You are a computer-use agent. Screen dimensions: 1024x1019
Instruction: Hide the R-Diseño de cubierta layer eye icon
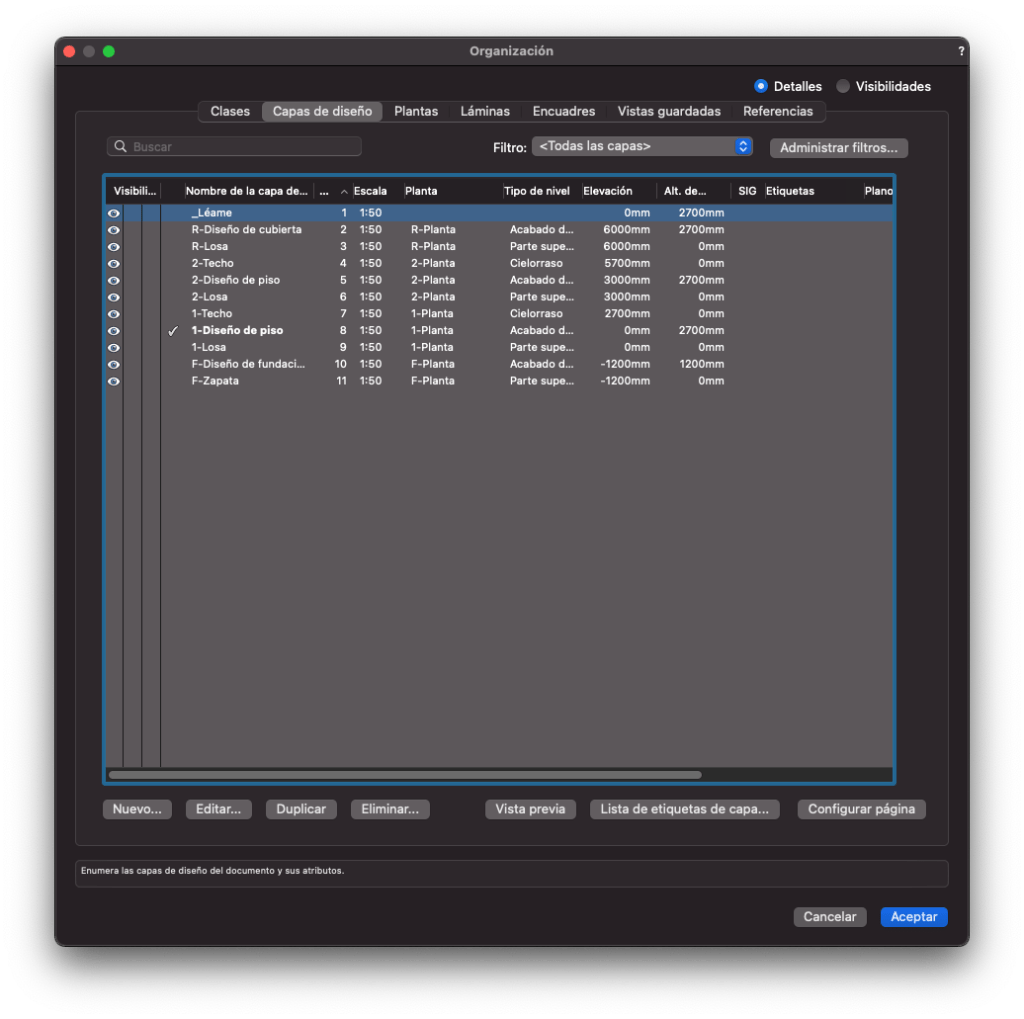click(114, 230)
